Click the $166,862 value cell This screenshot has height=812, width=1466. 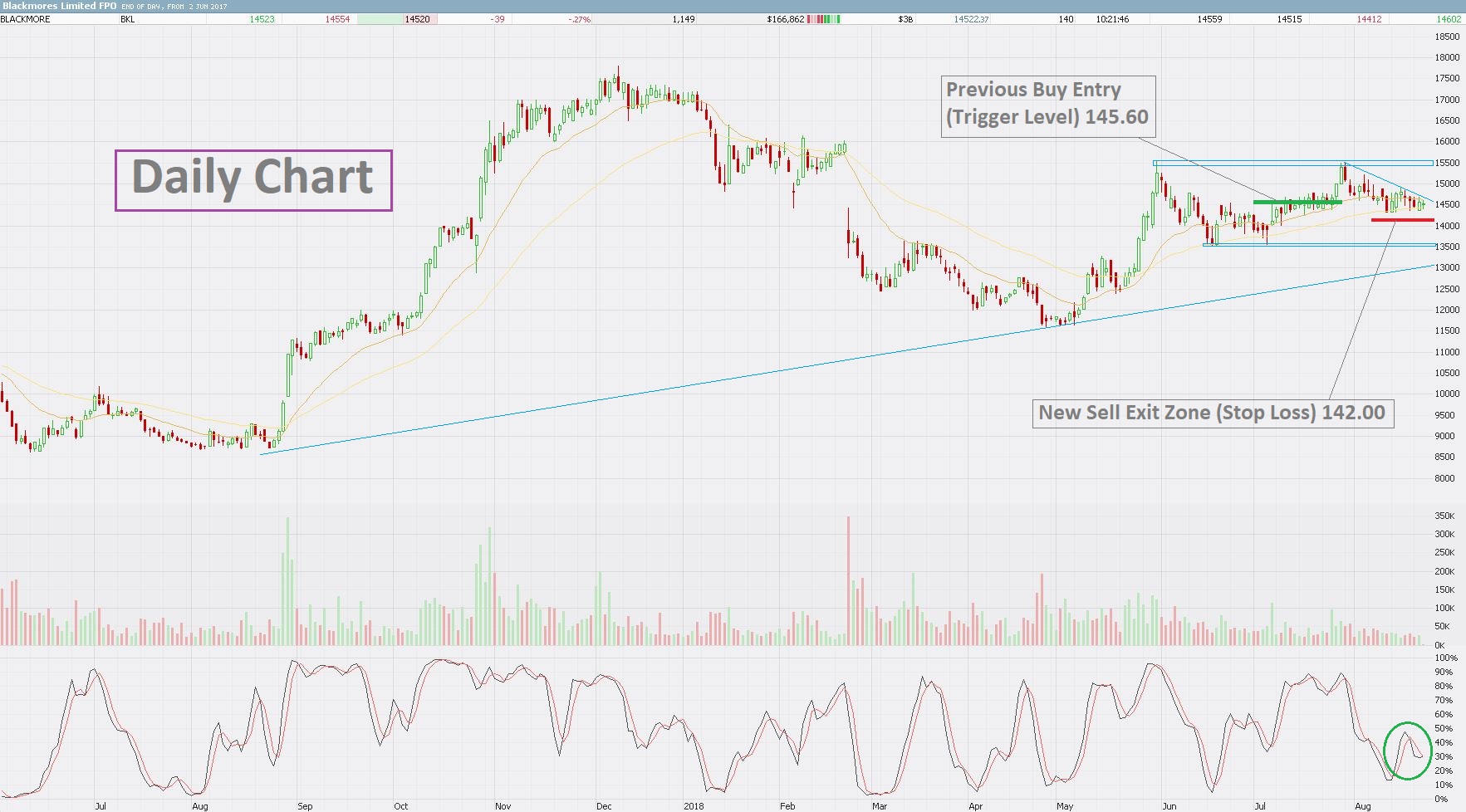pyautogui.click(x=786, y=19)
